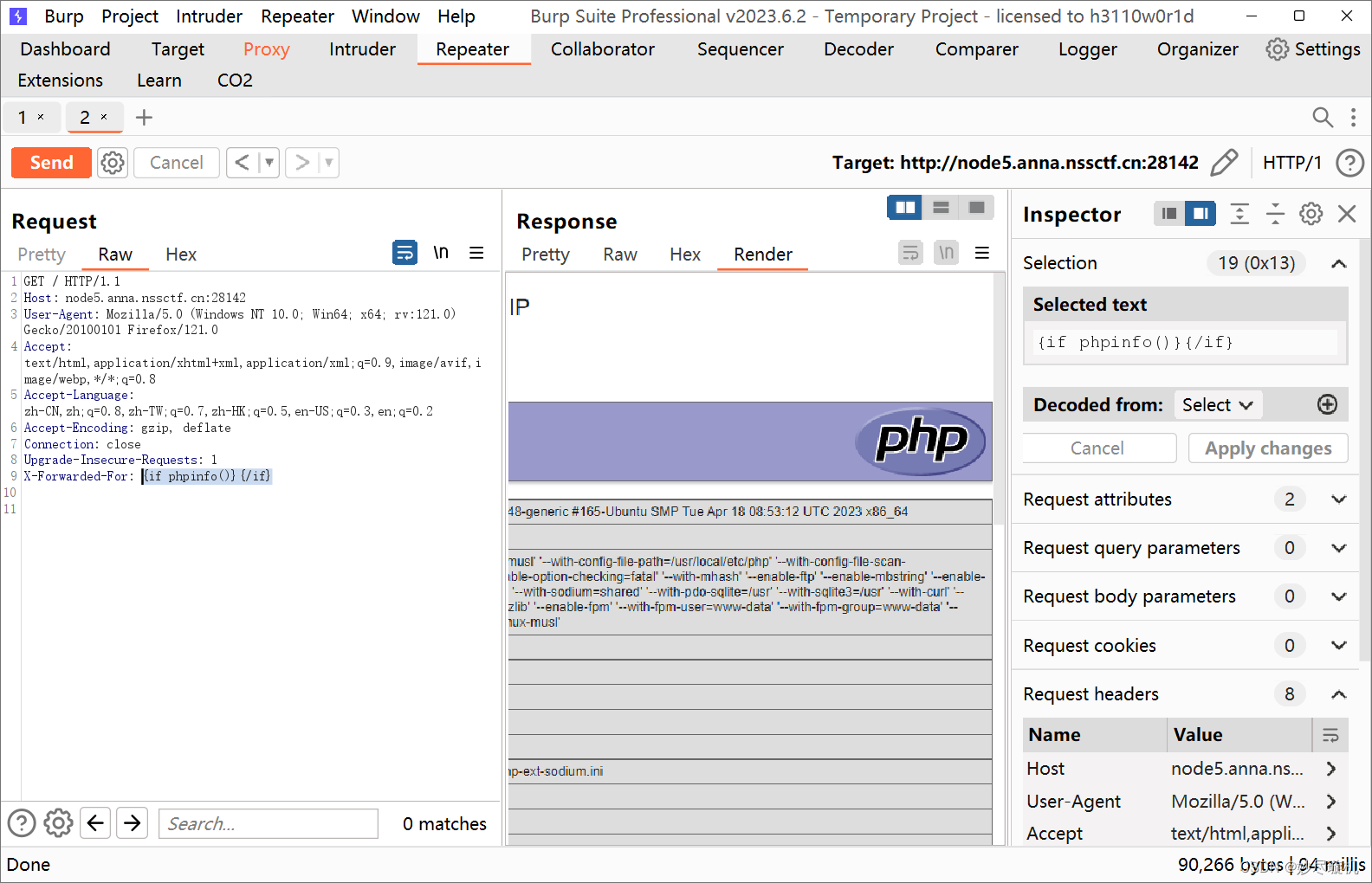
Task: Expand all Inspector sections
Action: coord(1239,214)
